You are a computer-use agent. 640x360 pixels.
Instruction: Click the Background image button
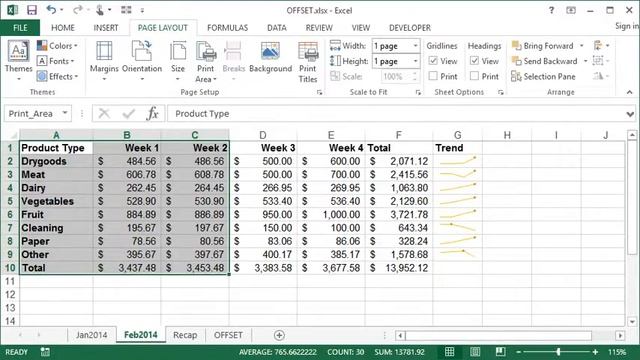[x=270, y=57]
